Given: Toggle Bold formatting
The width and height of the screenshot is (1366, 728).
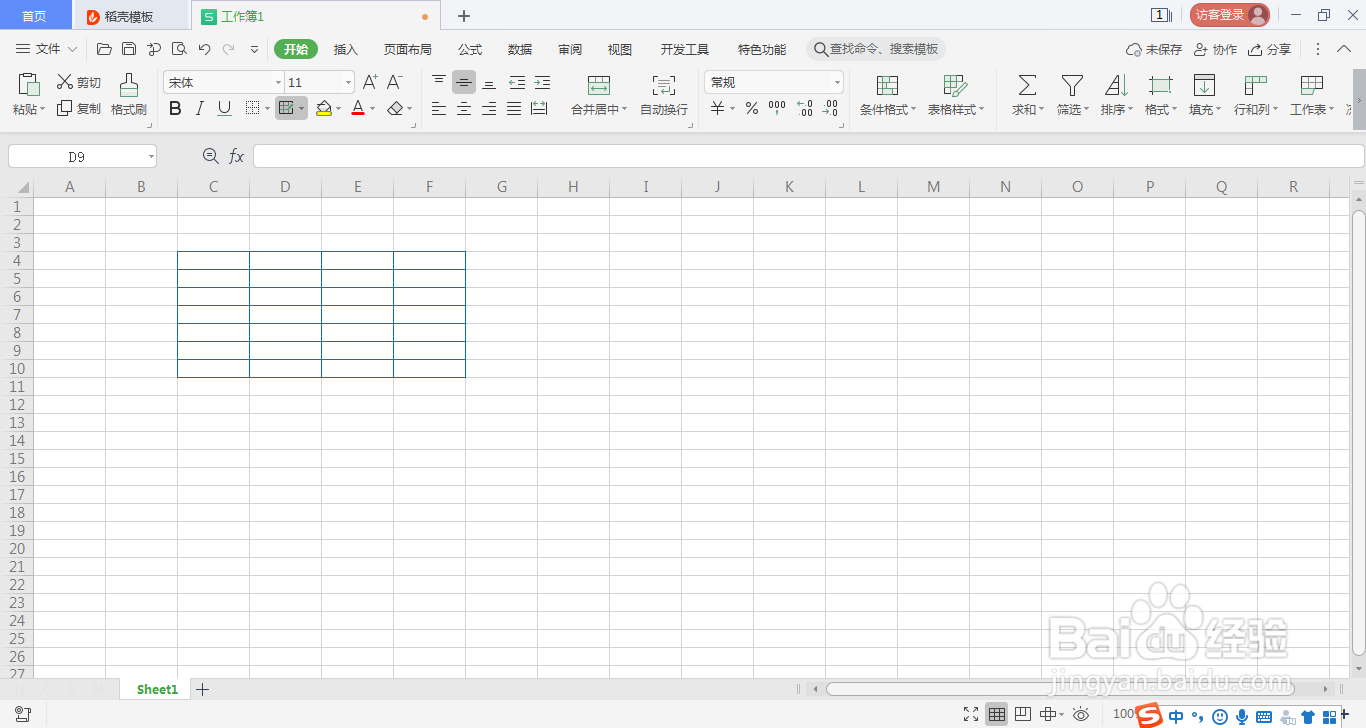Looking at the screenshot, I should point(175,108).
